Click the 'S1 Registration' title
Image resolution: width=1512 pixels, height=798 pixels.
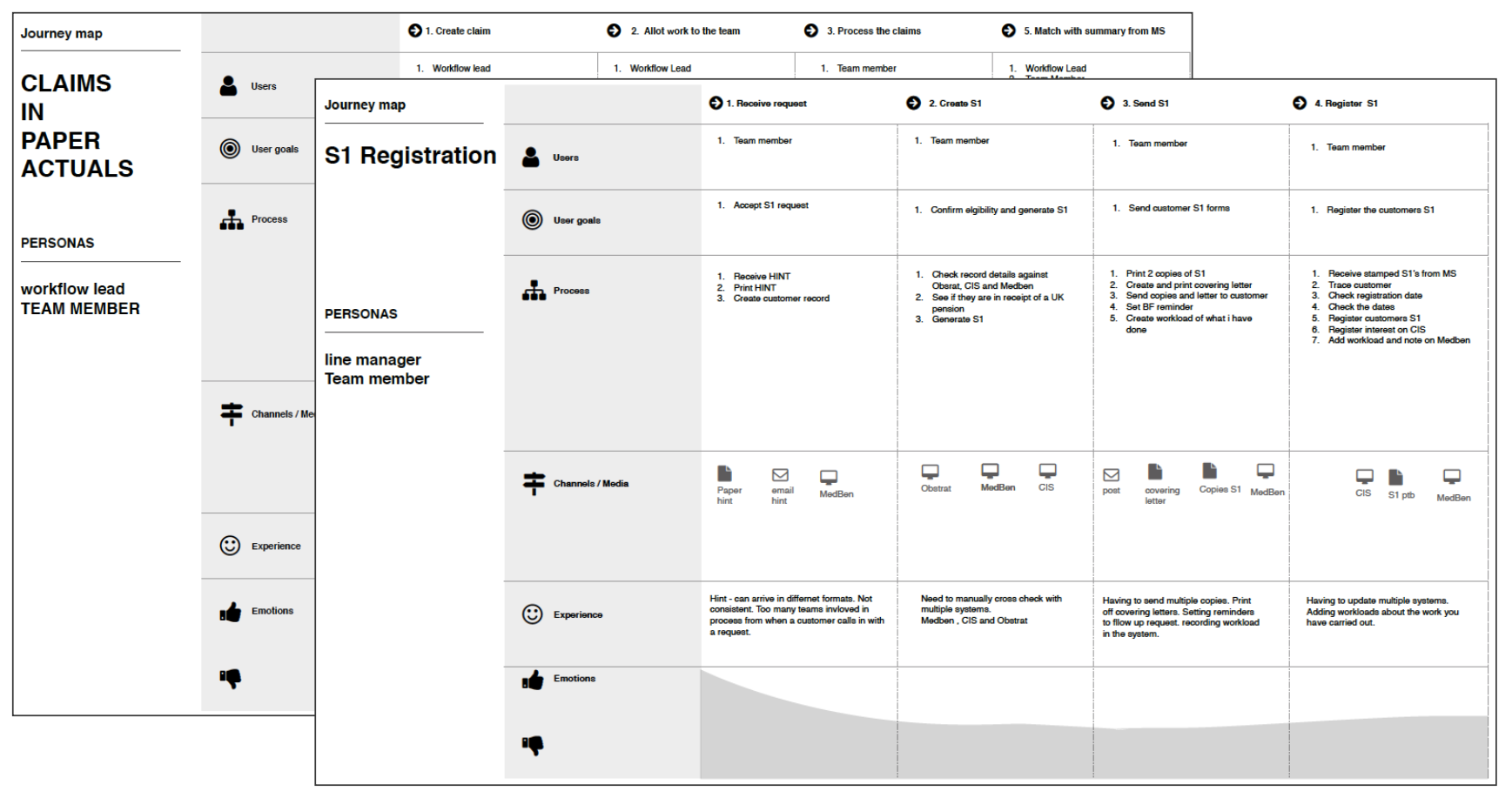click(410, 156)
